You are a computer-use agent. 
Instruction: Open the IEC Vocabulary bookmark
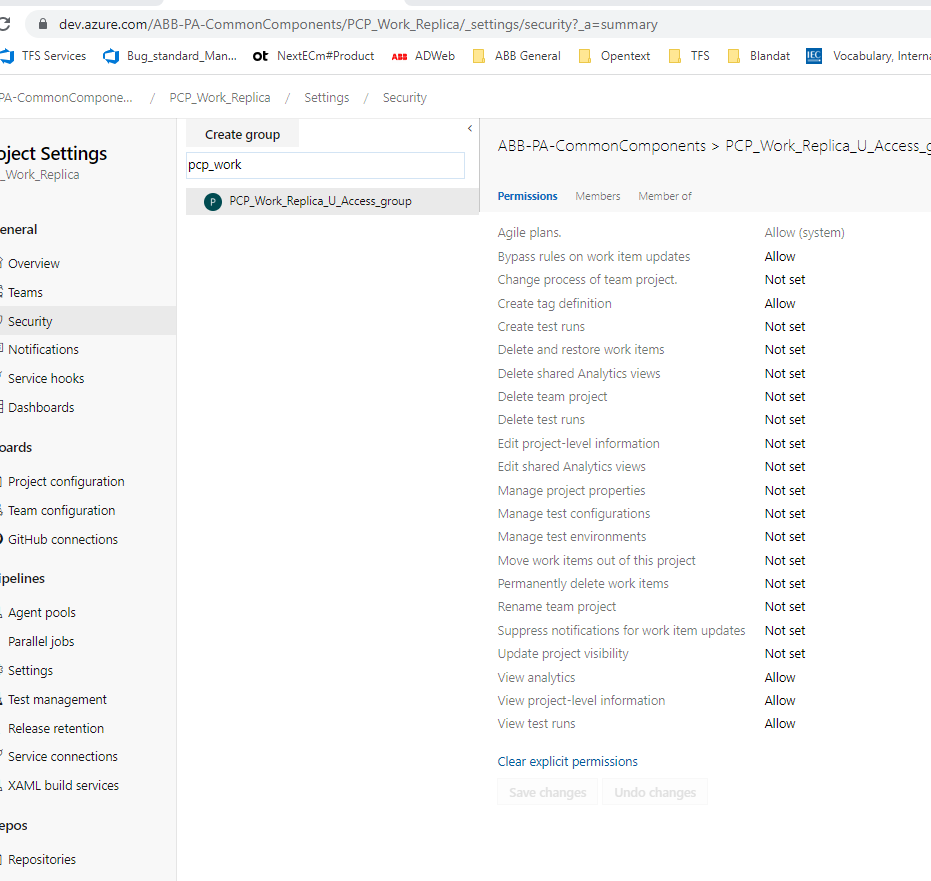point(868,56)
